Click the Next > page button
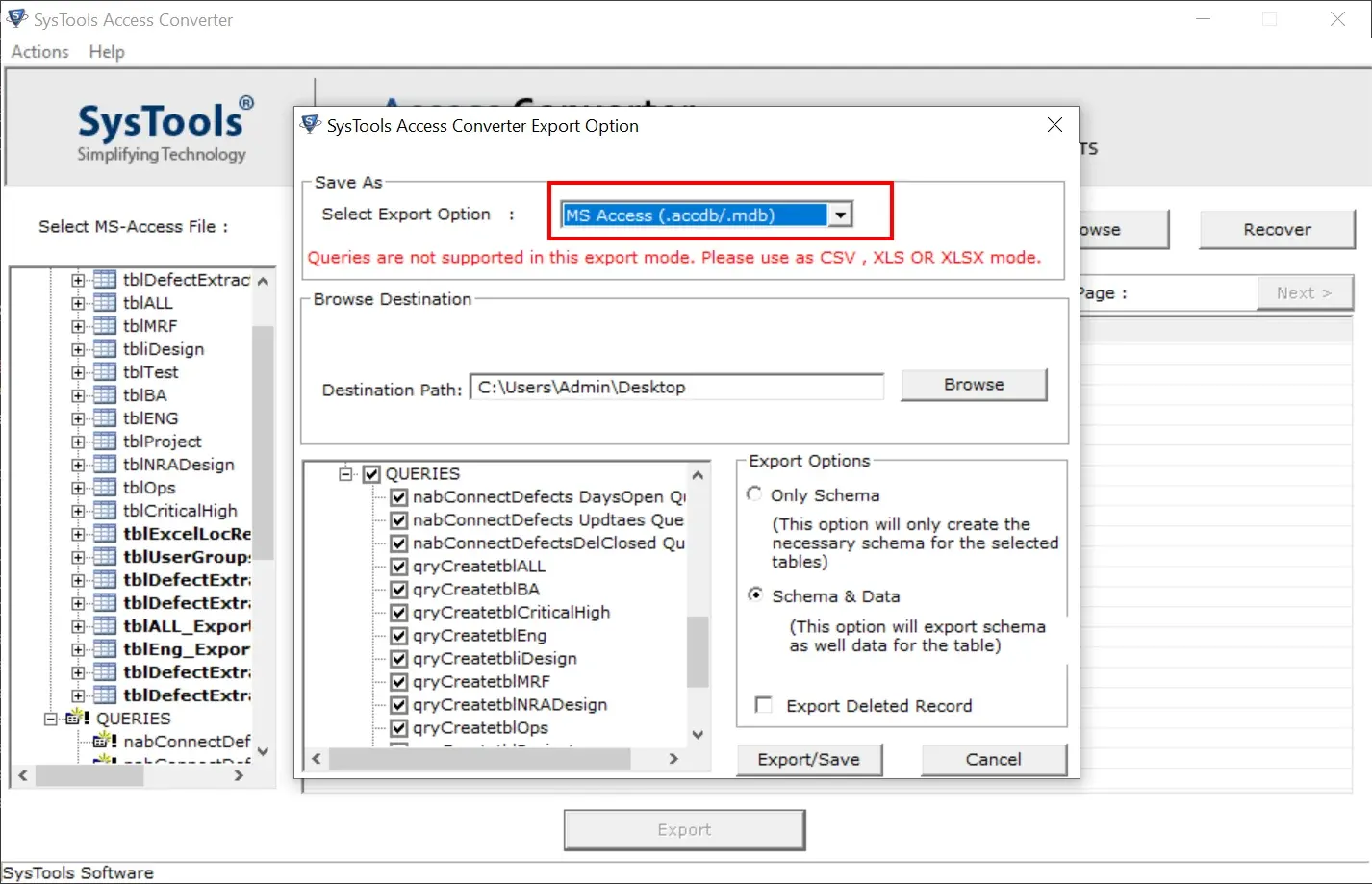Viewport: 1372px width, 884px height. 1305,292
